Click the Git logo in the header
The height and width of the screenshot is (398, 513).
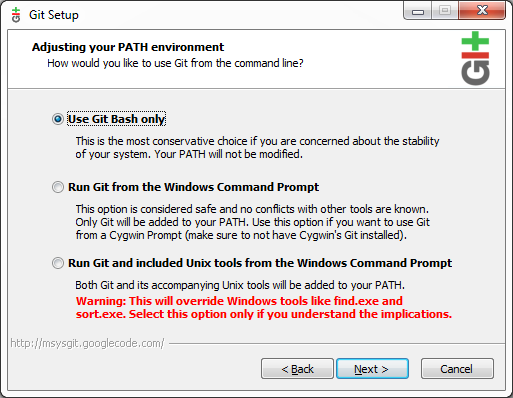pos(475,58)
